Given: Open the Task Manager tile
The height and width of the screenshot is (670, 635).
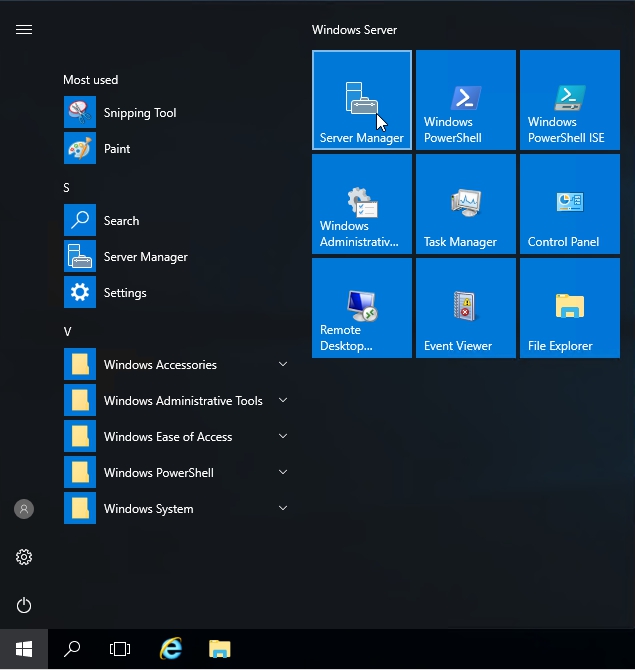Looking at the screenshot, I should 465,204.
